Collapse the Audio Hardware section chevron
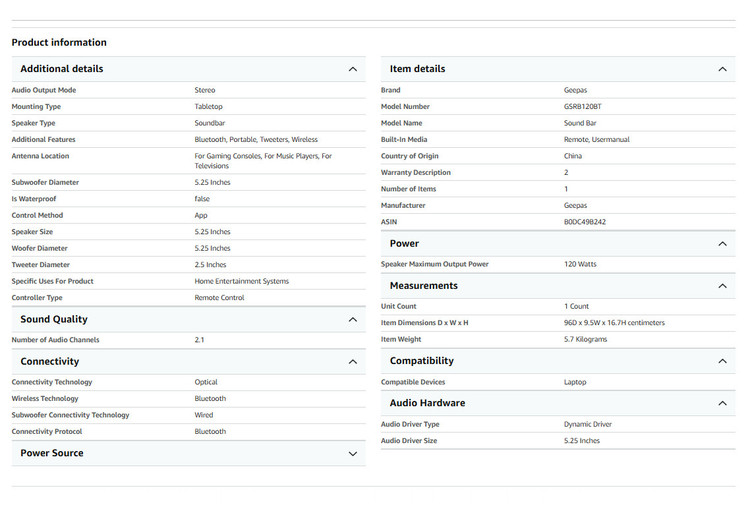Screen dimensions: 750x531 pos(722,403)
